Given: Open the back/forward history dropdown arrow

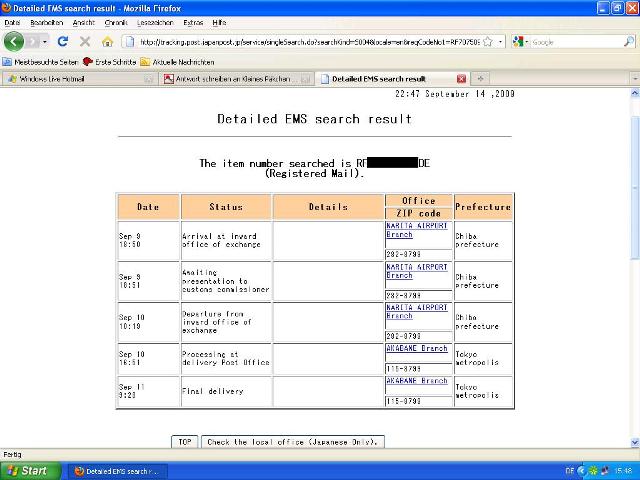Looking at the screenshot, I should click(x=44, y=42).
